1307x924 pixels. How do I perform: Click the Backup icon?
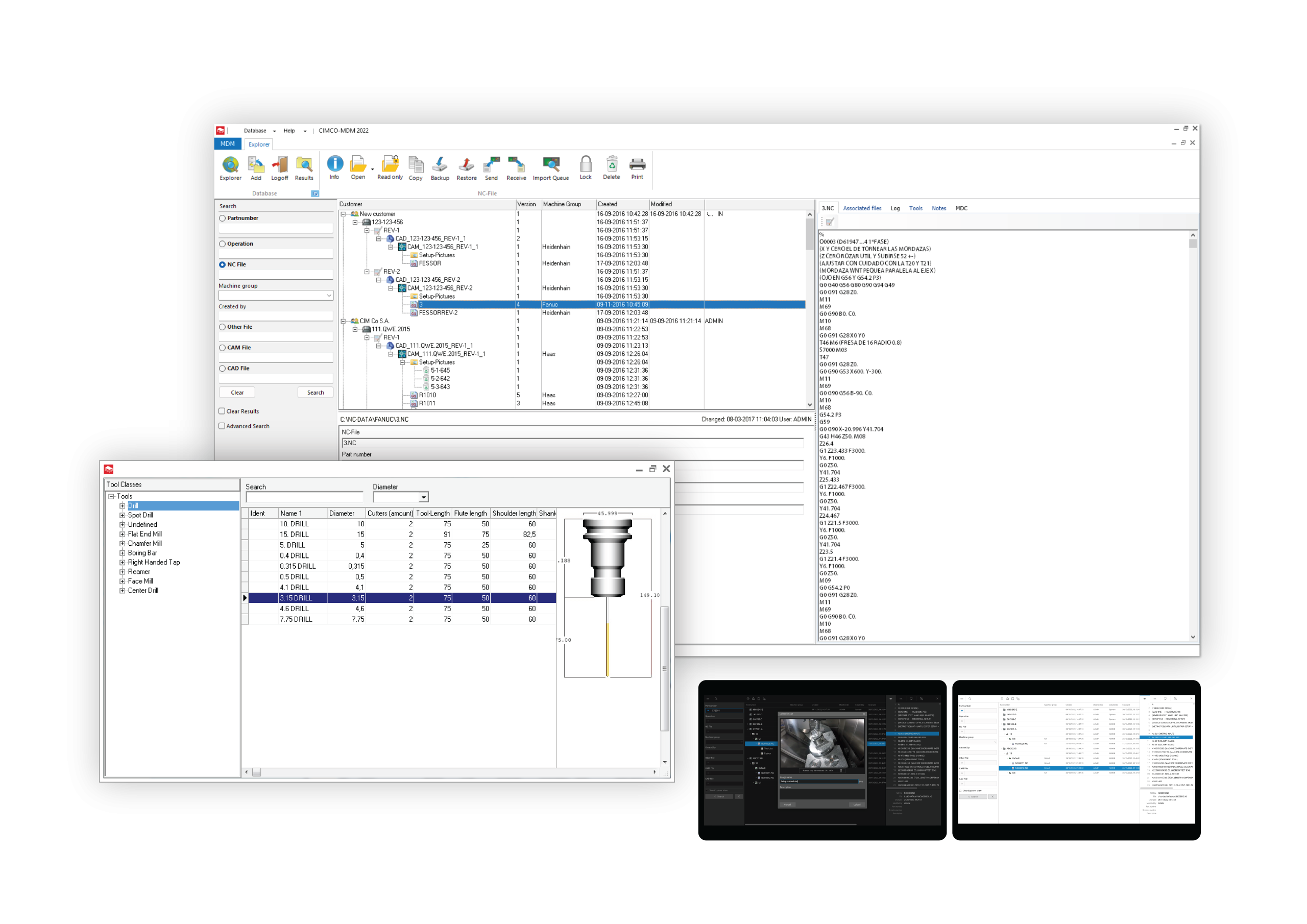click(x=440, y=168)
